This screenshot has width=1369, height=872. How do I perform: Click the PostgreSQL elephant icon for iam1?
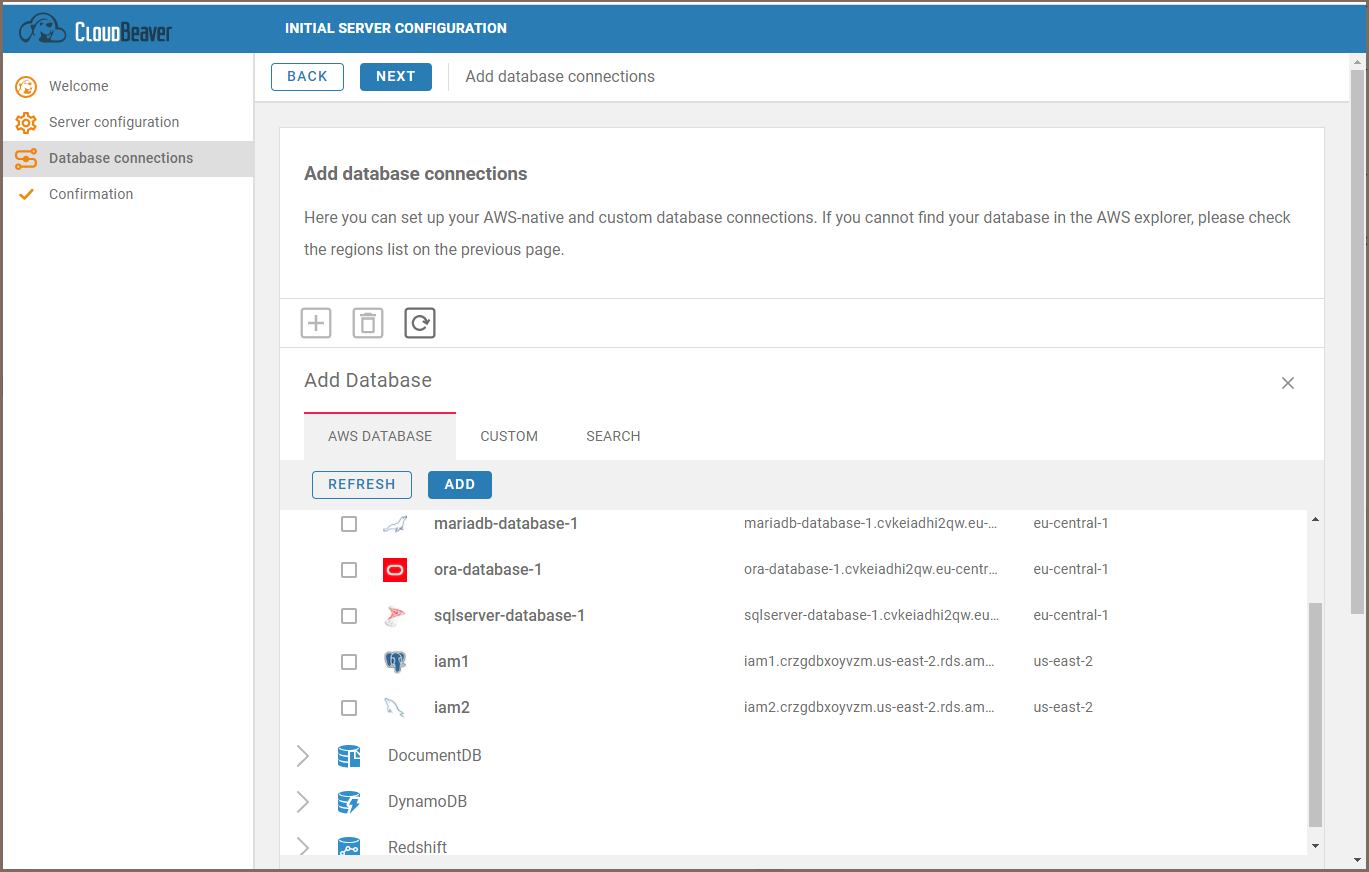click(395, 662)
